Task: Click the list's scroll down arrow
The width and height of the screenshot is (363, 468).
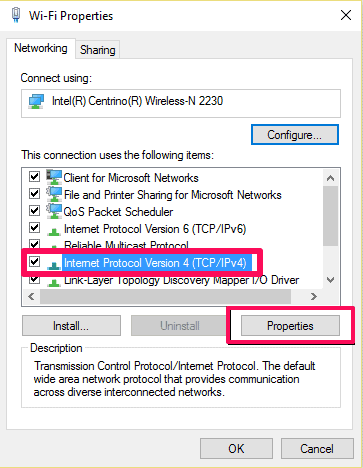Action: point(330,280)
